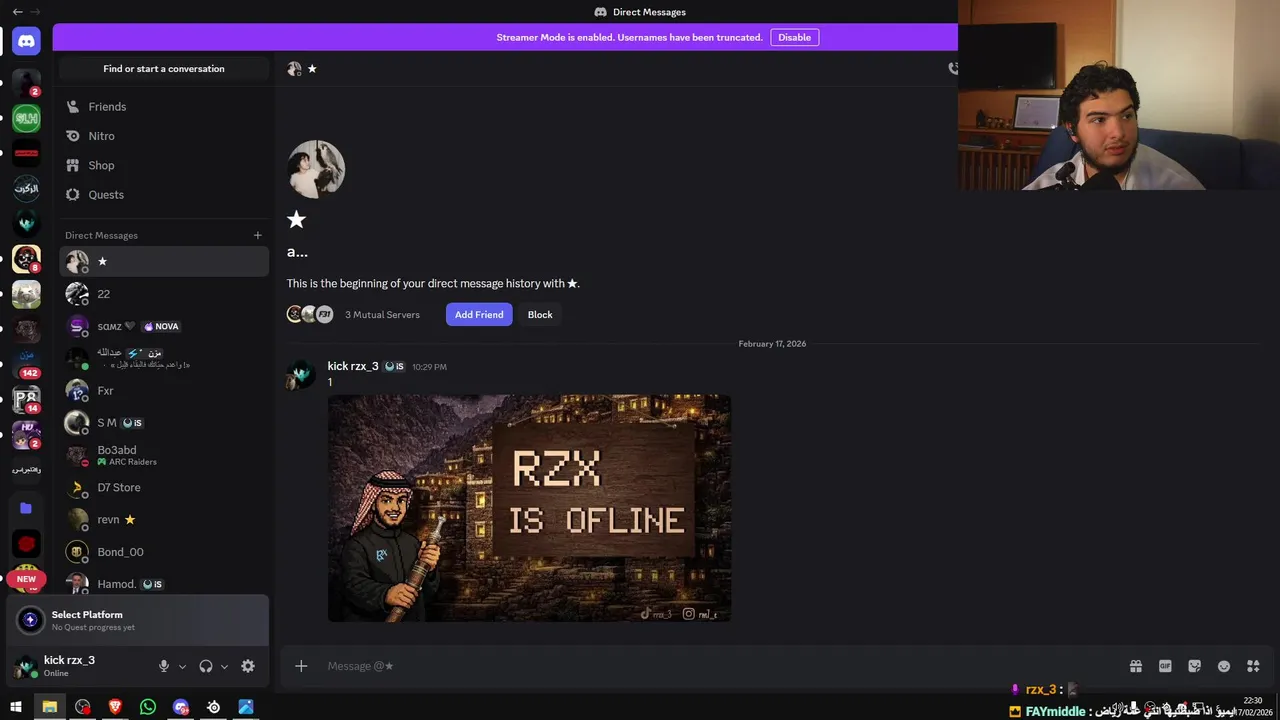1280x720 pixels.
Task: Create a new DM with plus icon
Action: (x=257, y=235)
